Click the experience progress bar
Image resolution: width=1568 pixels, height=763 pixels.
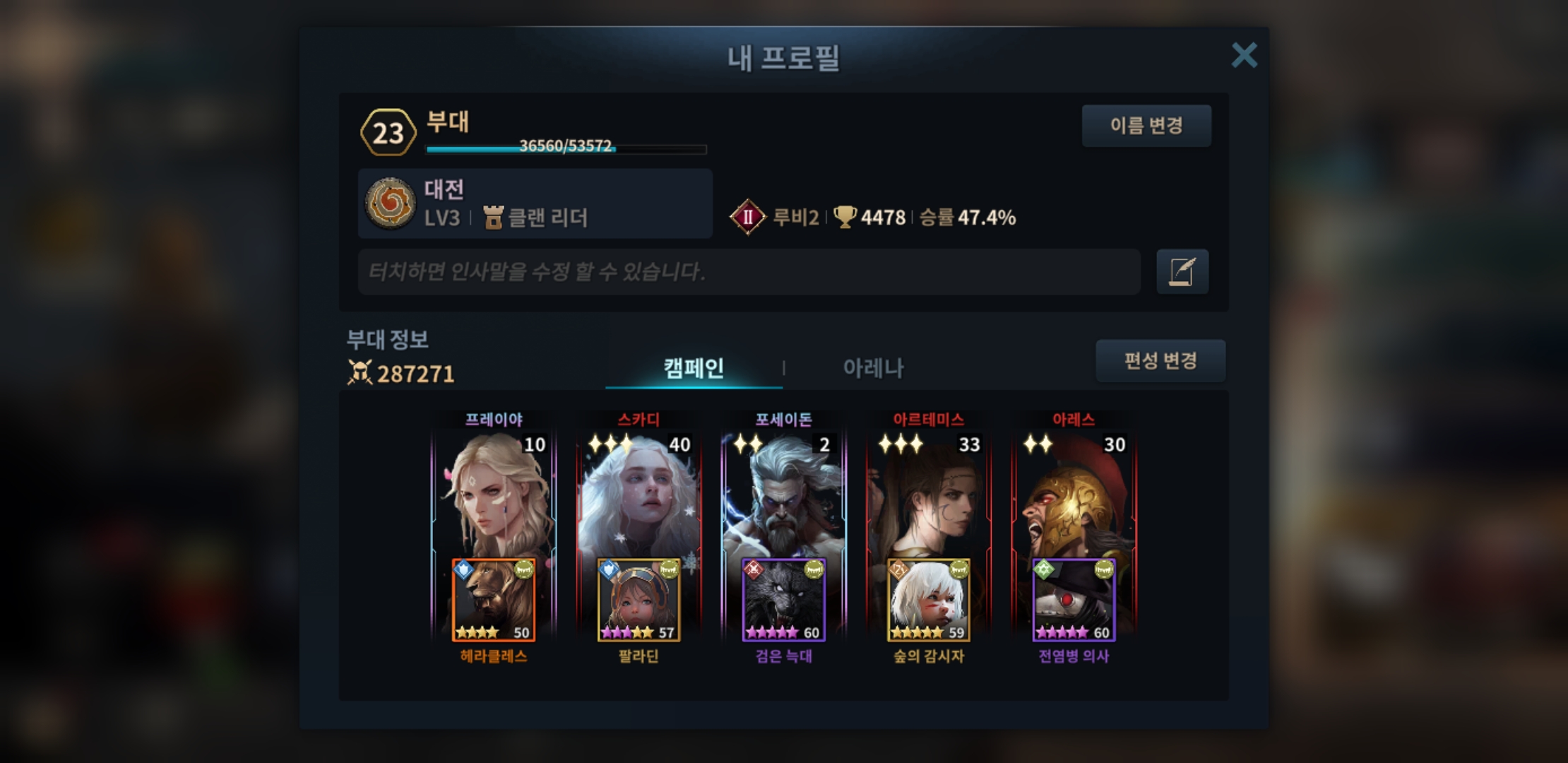click(566, 148)
